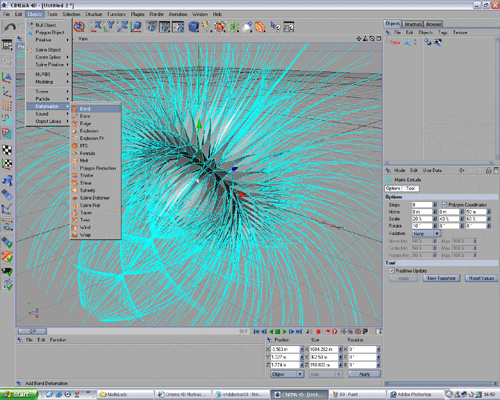
Task: Click the lock icon in attributes panel
Action: [488, 170]
